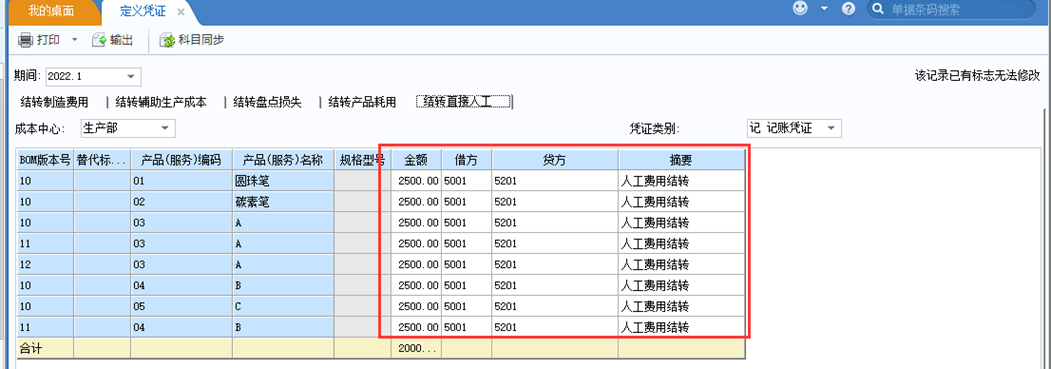Select the 碳素笔 product name cell
The height and width of the screenshot is (369, 1051).
pyautogui.click(x=284, y=202)
